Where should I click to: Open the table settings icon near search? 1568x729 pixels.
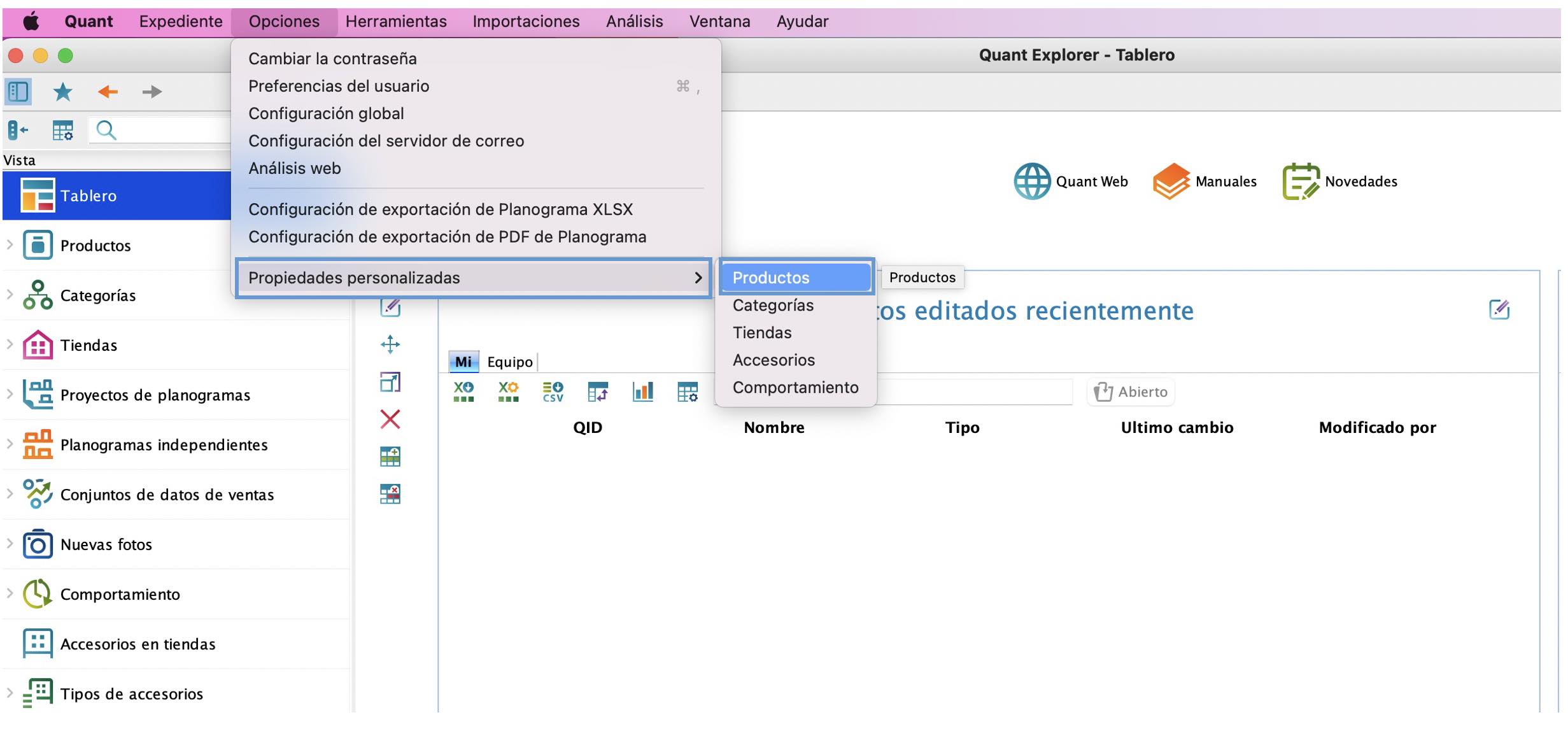point(62,131)
